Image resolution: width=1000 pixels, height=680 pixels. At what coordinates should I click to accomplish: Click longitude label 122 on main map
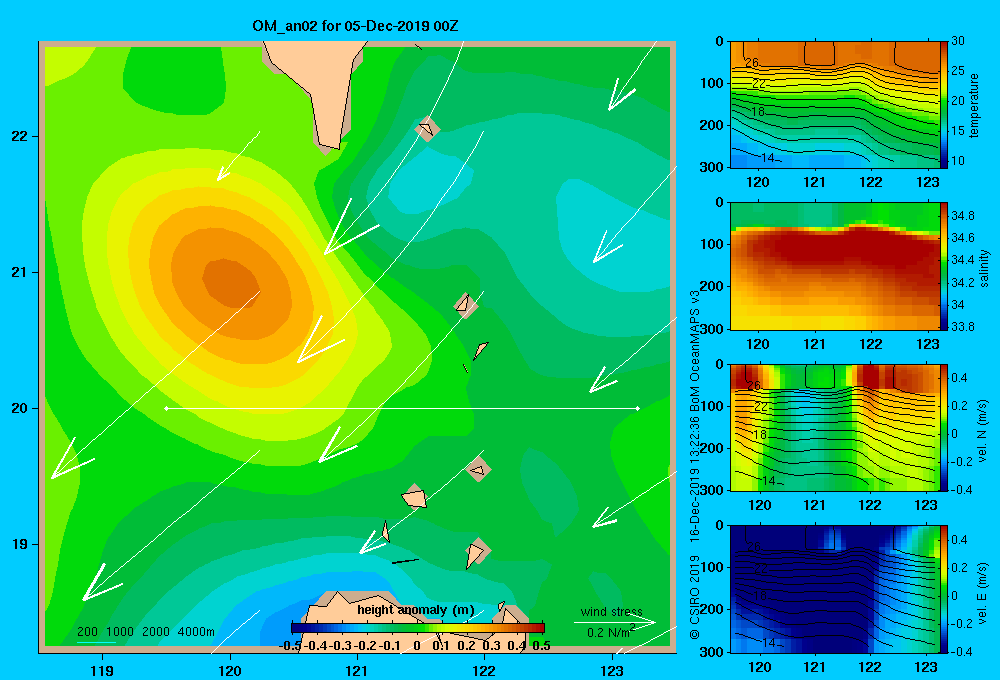484,670
